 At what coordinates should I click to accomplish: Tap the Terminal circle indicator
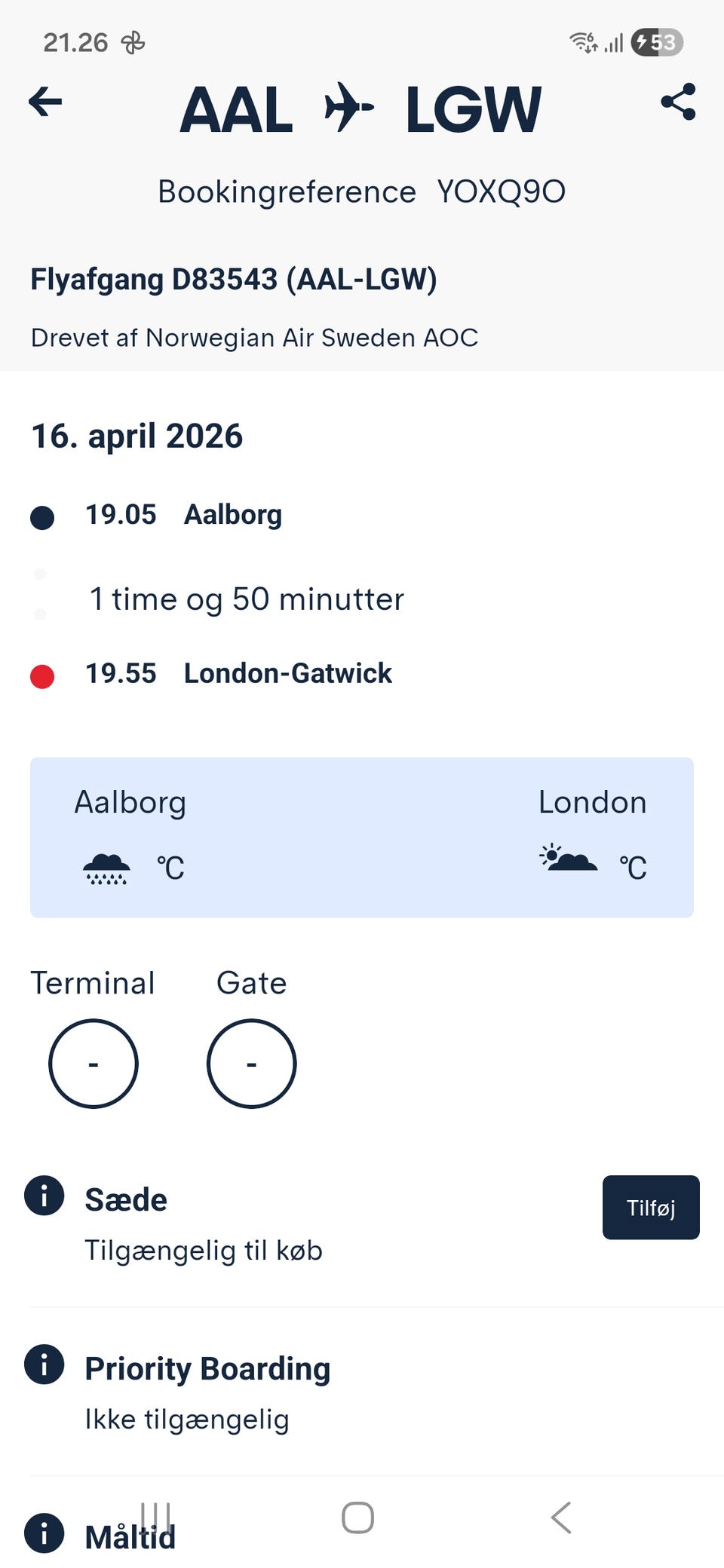point(94,1064)
